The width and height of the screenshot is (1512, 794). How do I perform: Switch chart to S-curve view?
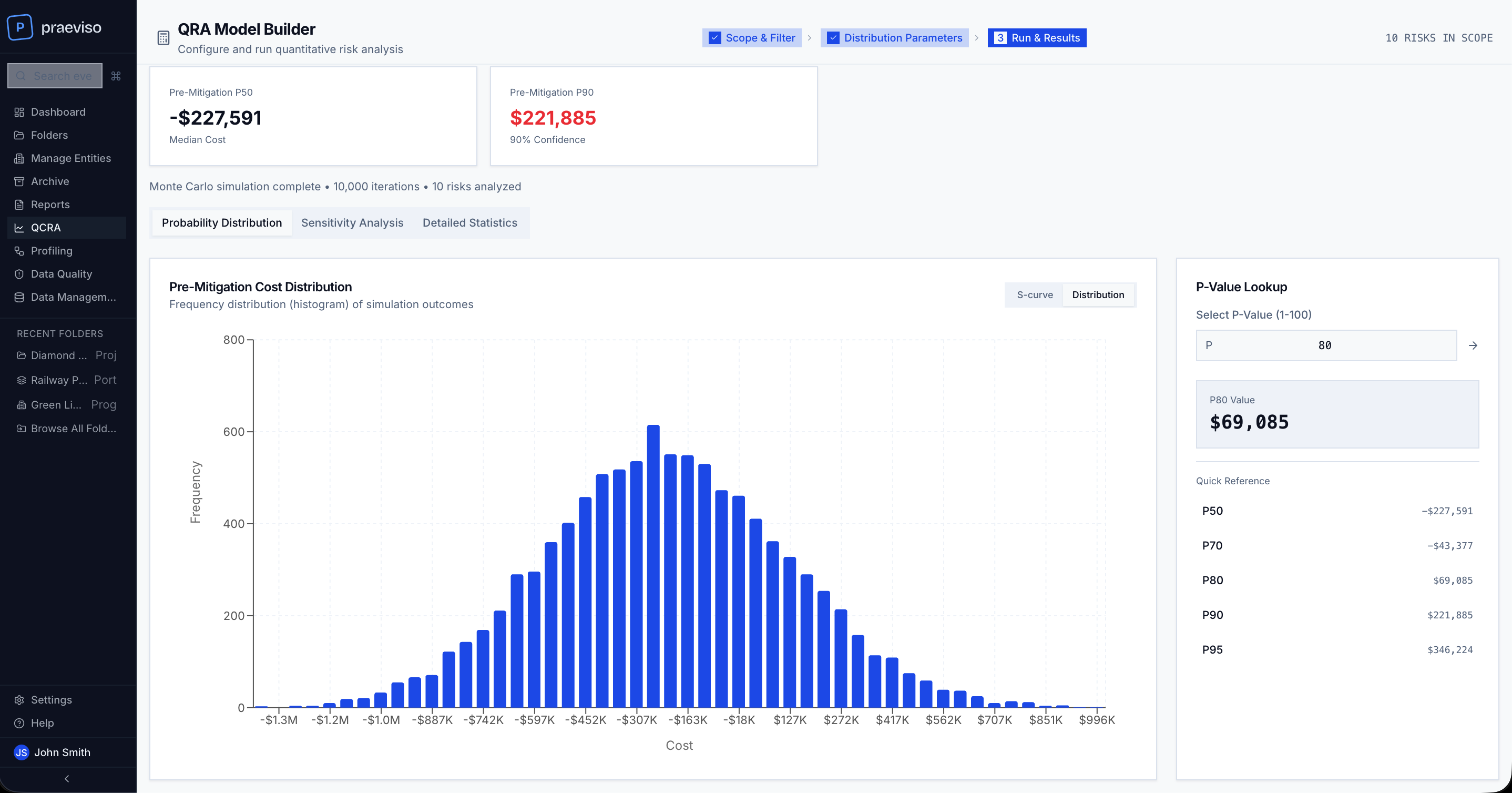1034,295
